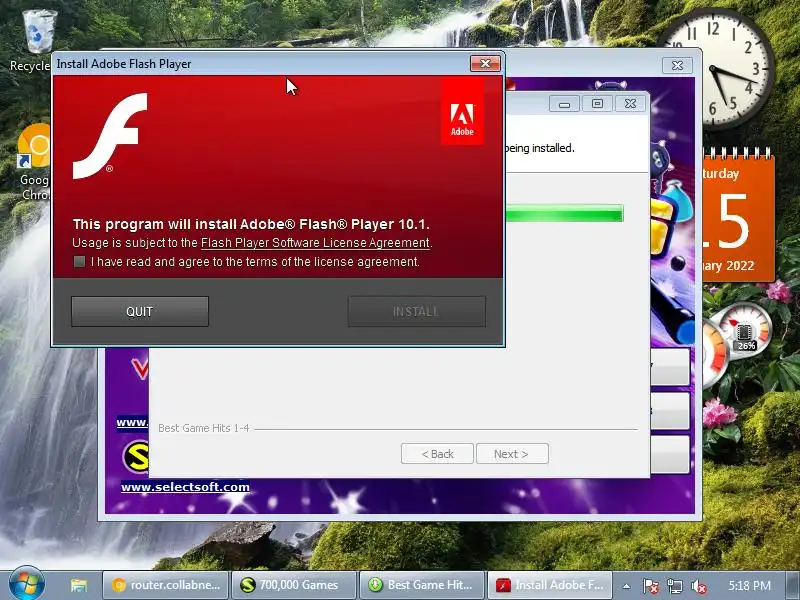Image resolution: width=800 pixels, height=600 pixels.
Task: Click the network tray icon
Action: pos(674,586)
